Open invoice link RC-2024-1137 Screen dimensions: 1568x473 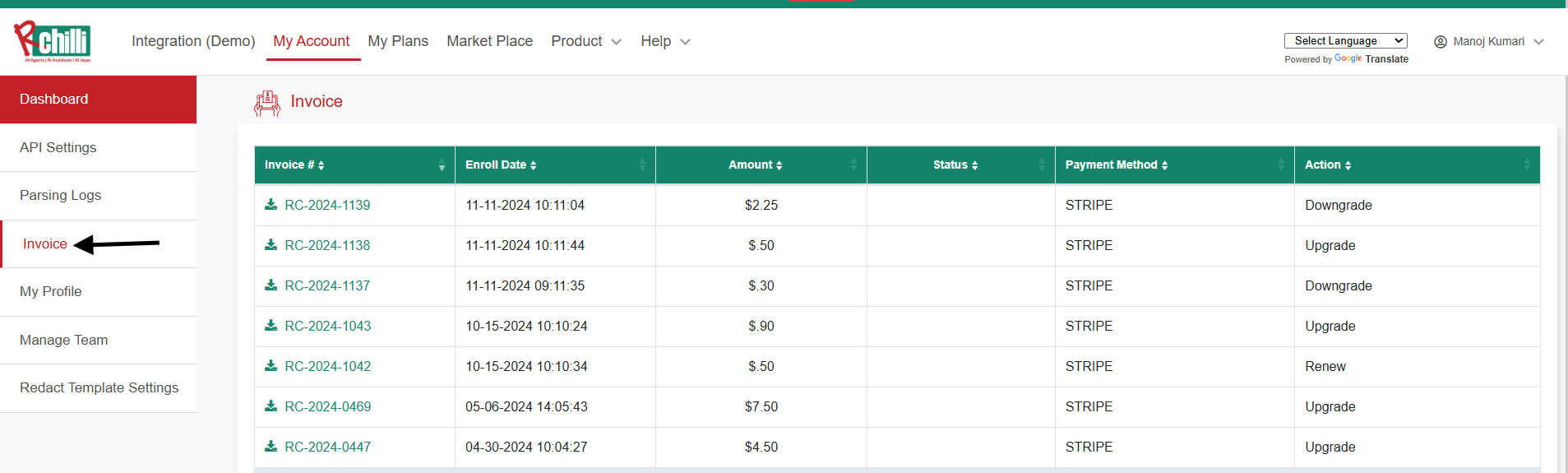click(x=327, y=285)
